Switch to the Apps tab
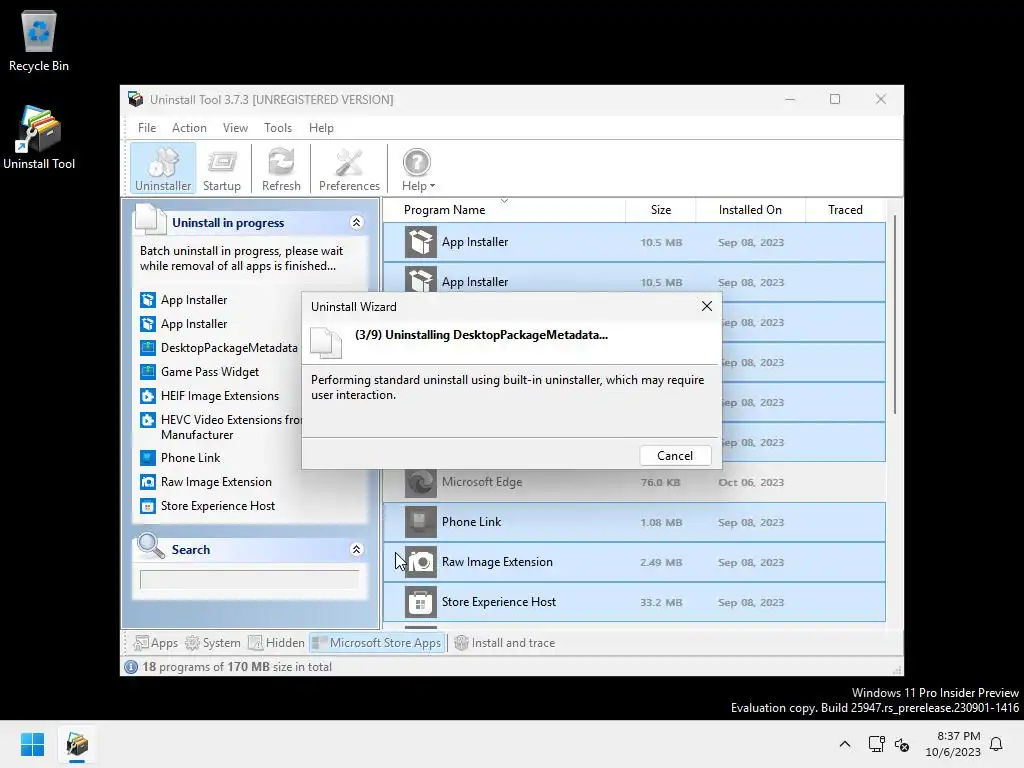This screenshot has height=768, width=1024. (155, 643)
